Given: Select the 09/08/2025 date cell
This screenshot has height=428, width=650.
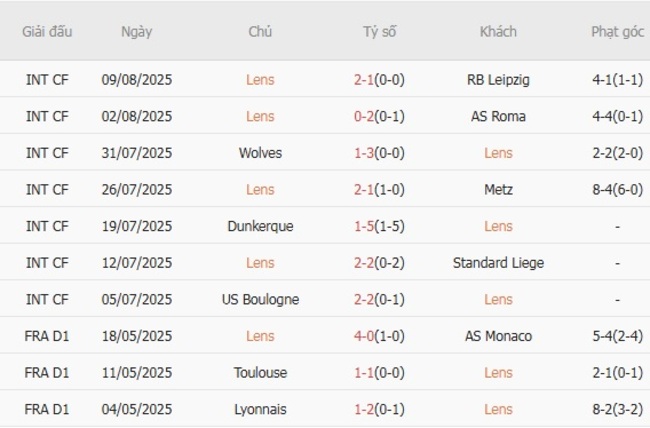Looking at the screenshot, I should 137,80.
